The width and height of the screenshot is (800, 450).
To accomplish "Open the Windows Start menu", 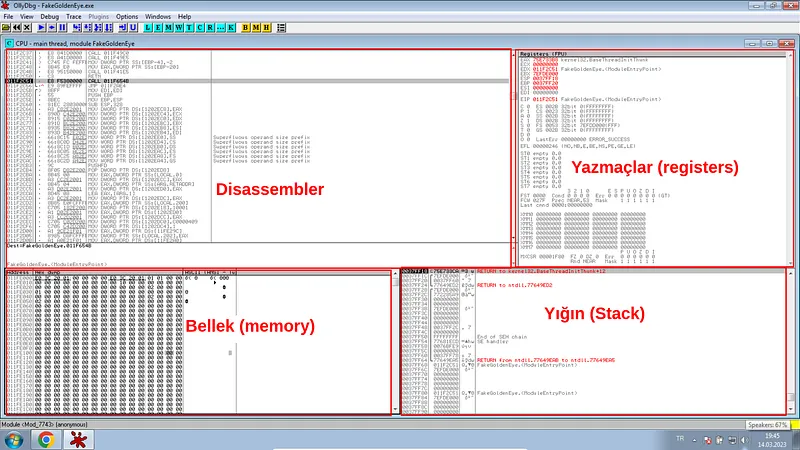I will 13,440.
